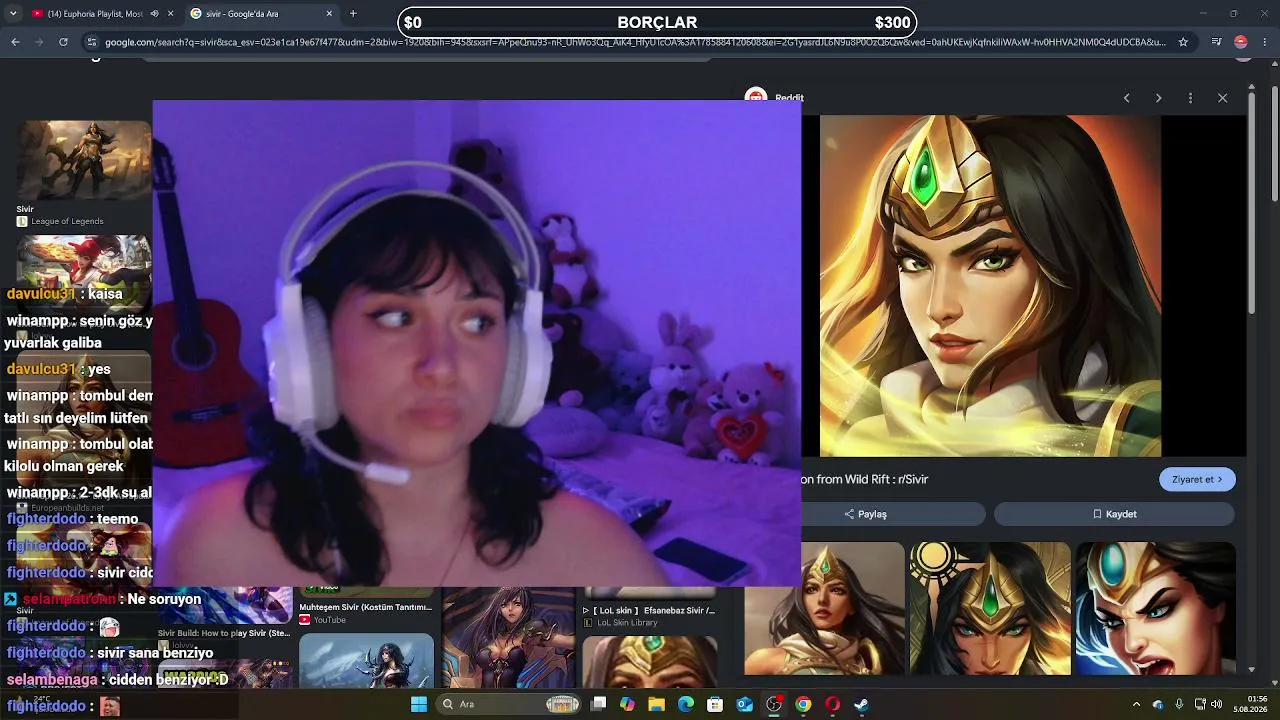This screenshot has height=720, width=1280.
Task: Switch to Google Chrome on the taskbar
Action: [803, 704]
